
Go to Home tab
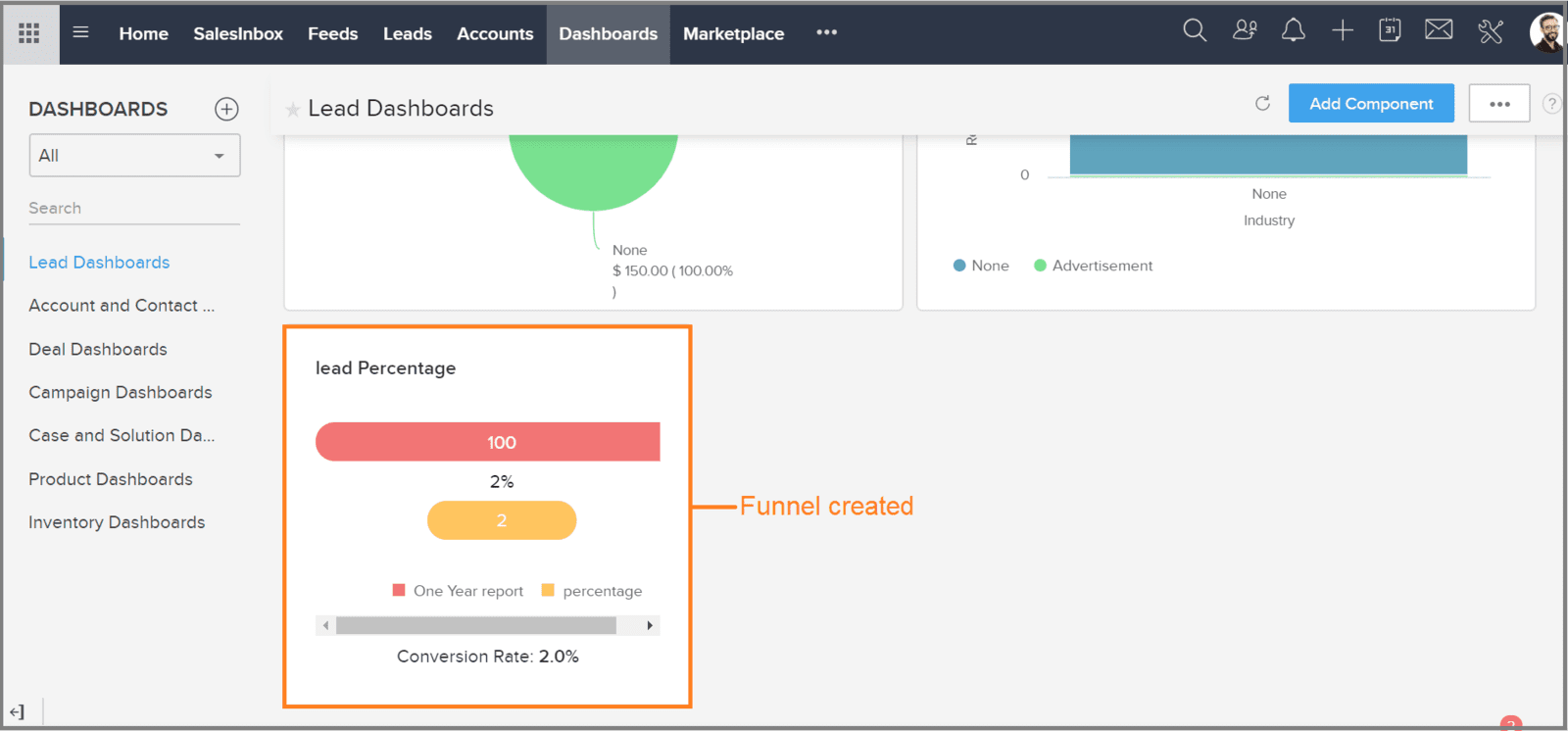[144, 33]
